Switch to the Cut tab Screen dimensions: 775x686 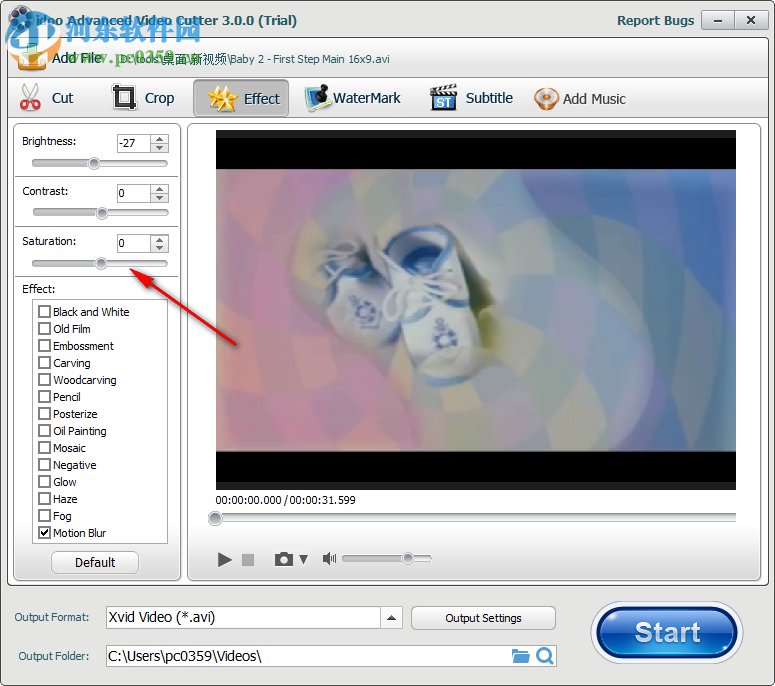click(47, 98)
